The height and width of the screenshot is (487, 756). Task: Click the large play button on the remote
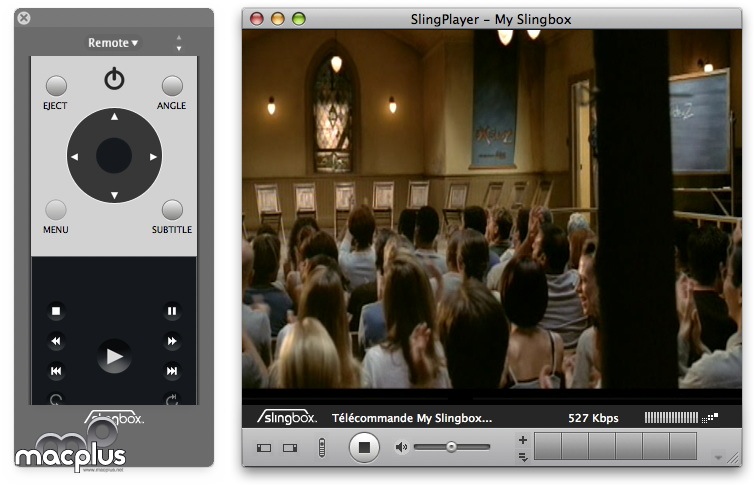point(114,356)
